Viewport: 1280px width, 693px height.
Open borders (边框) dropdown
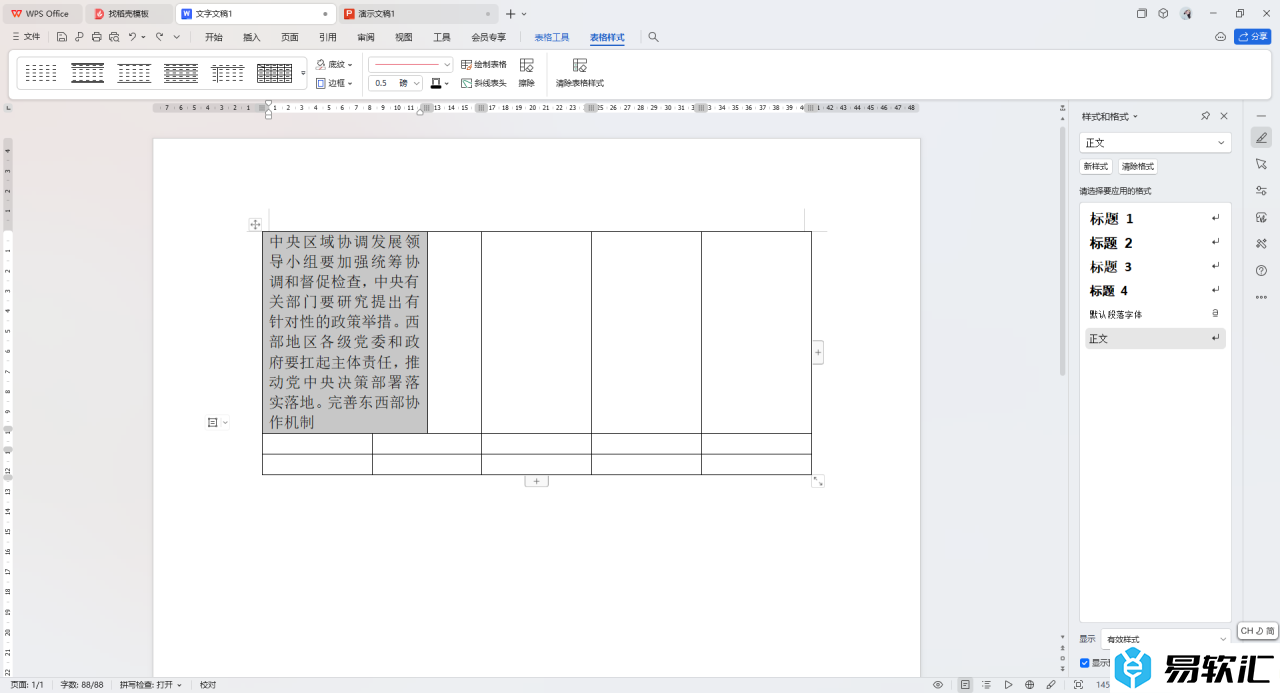334,83
